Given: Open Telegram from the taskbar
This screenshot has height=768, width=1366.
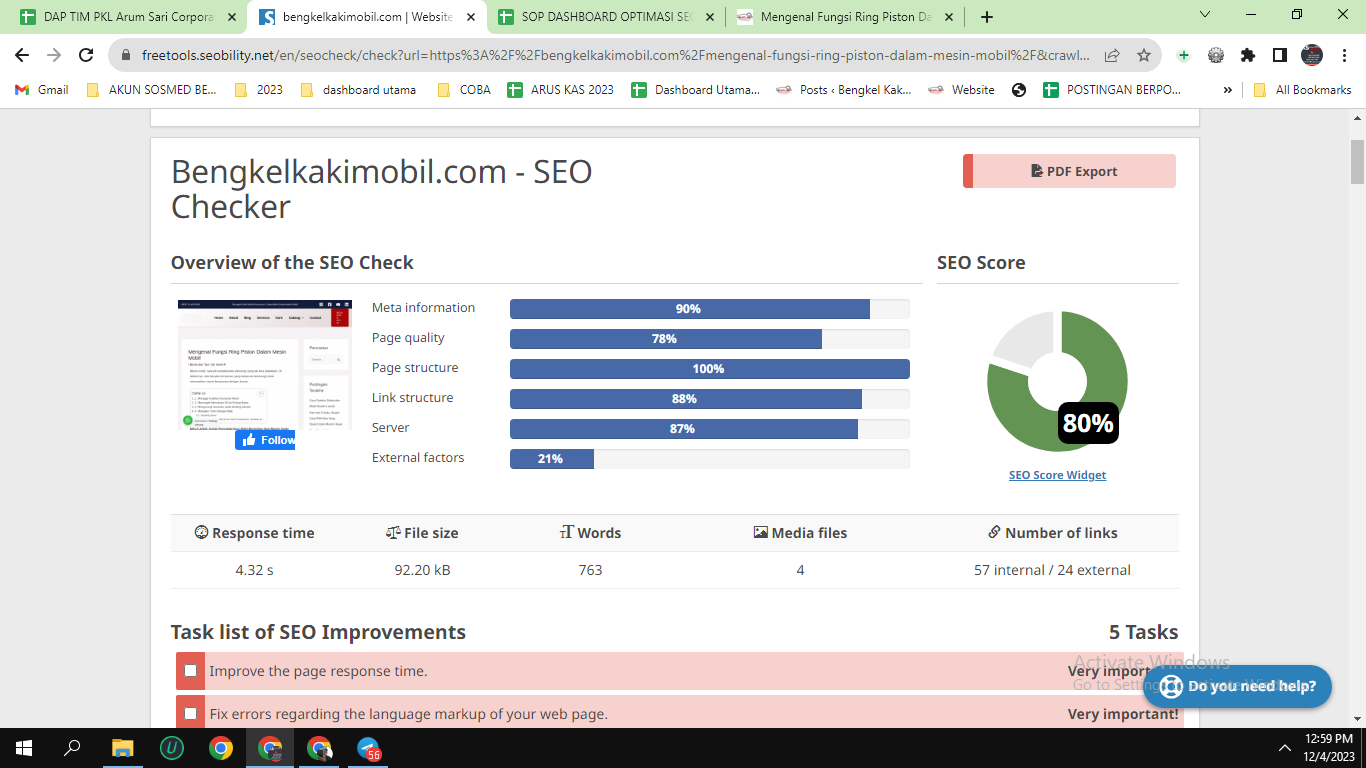Looking at the screenshot, I should pyautogui.click(x=369, y=748).
